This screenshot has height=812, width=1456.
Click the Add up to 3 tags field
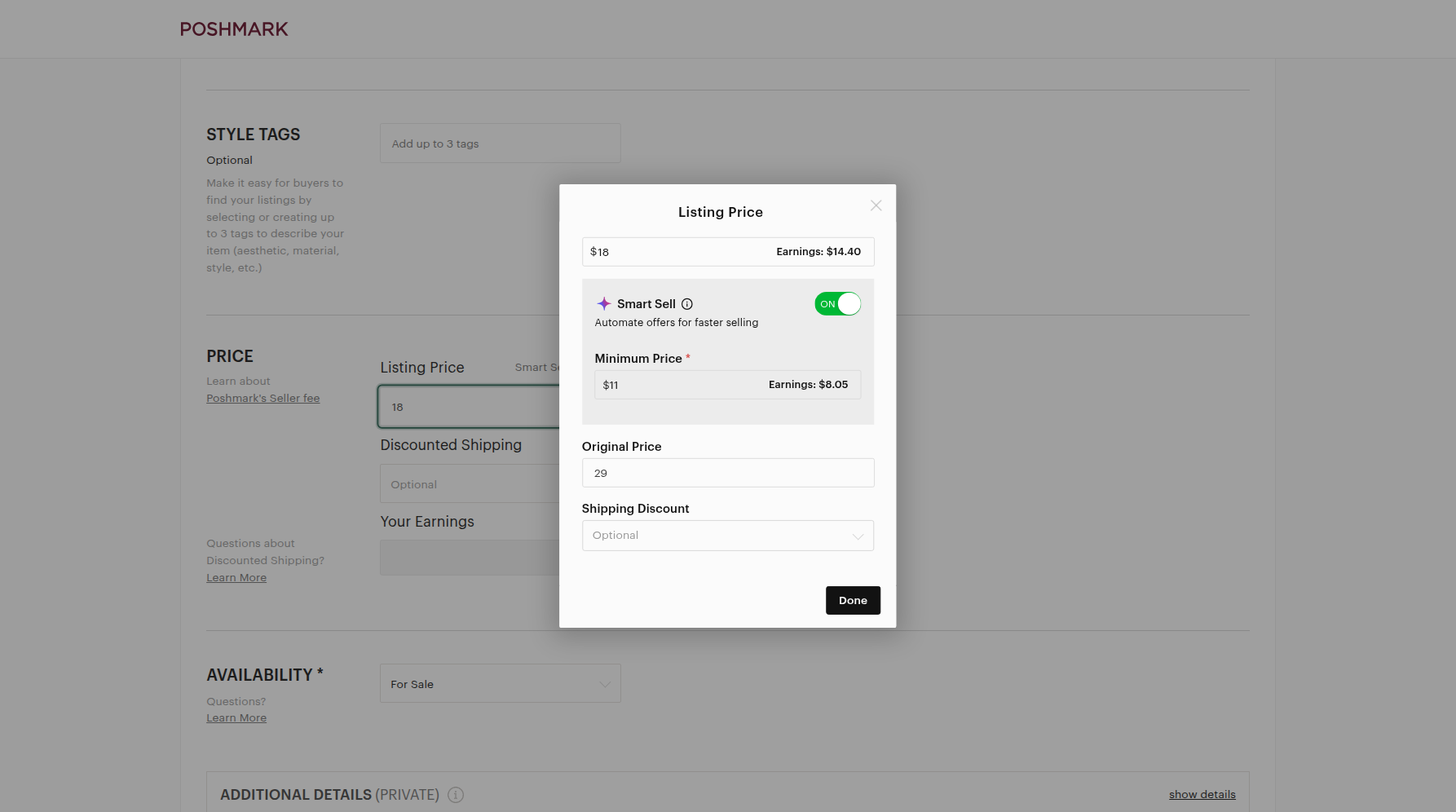pyautogui.click(x=501, y=143)
